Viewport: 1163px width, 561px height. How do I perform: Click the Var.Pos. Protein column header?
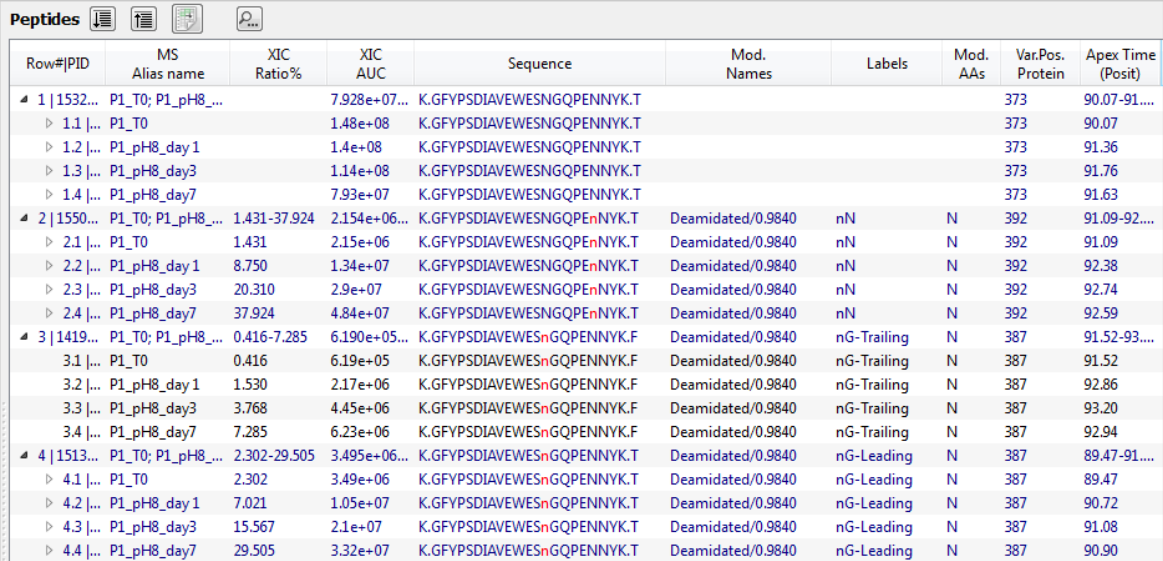pyautogui.click(x=1041, y=64)
